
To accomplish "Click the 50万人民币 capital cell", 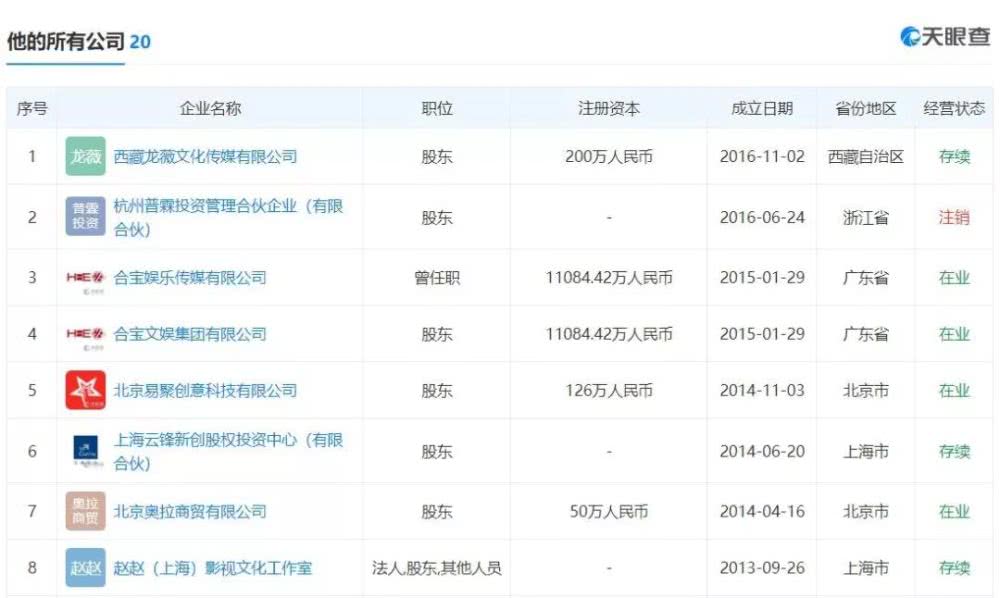I will tap(609, 511).
